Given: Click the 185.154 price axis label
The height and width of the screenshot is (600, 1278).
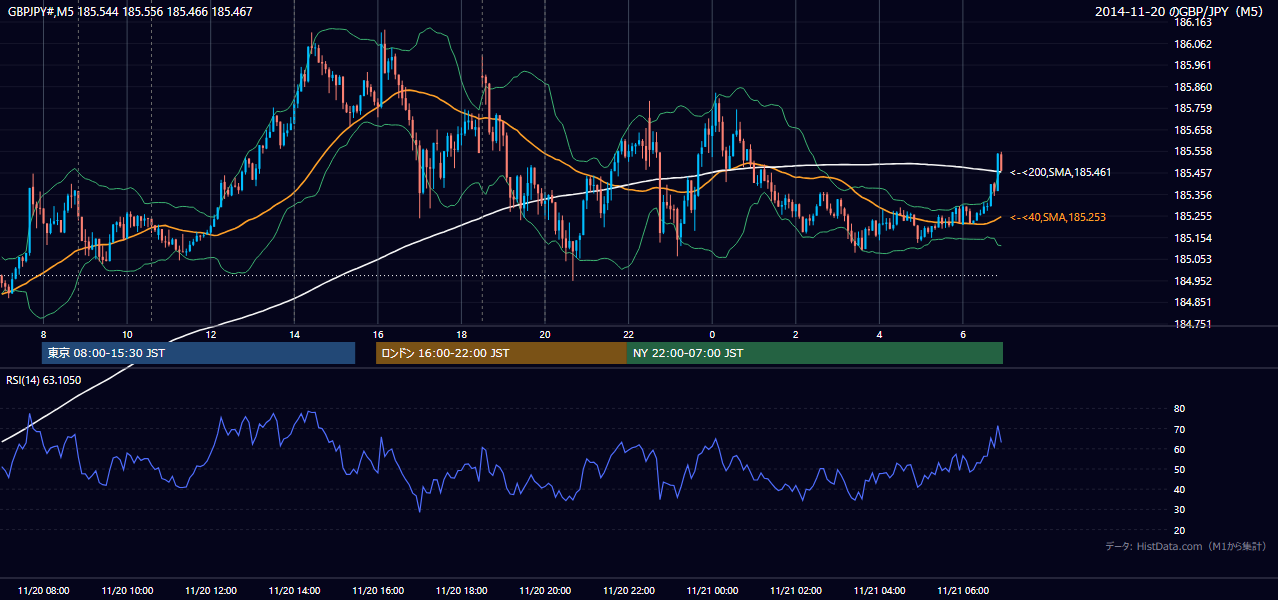Looking at the screenshot, I should click(x=1192, y=238).
